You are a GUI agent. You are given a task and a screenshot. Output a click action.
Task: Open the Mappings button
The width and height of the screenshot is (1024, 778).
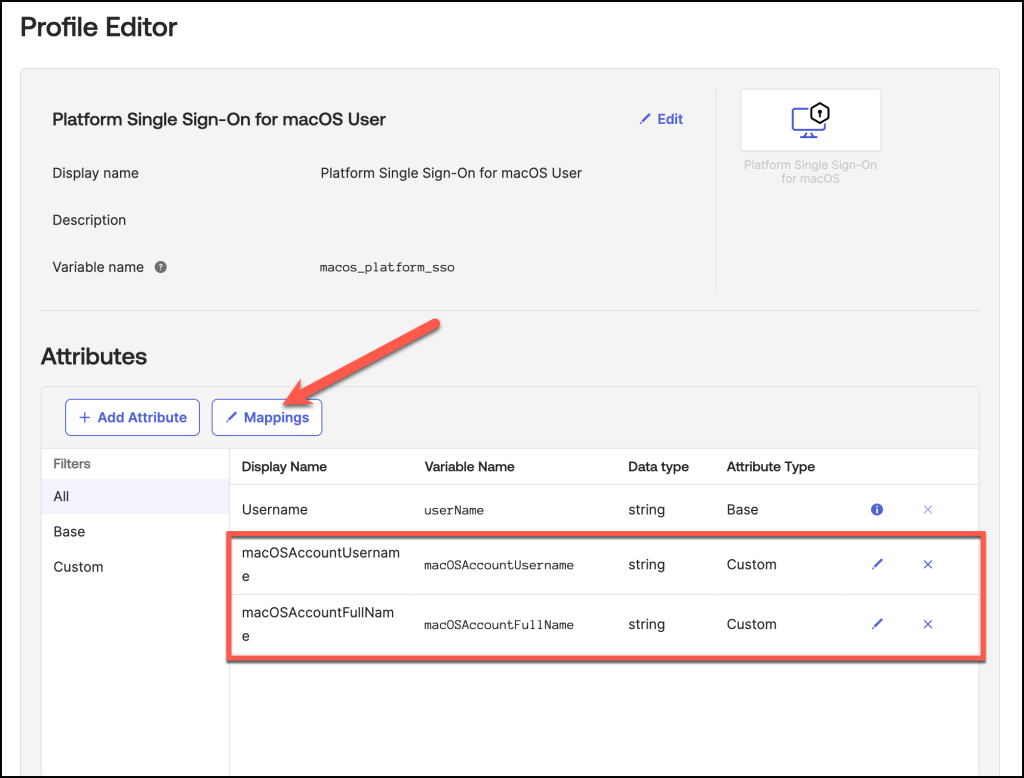point(267,418)
